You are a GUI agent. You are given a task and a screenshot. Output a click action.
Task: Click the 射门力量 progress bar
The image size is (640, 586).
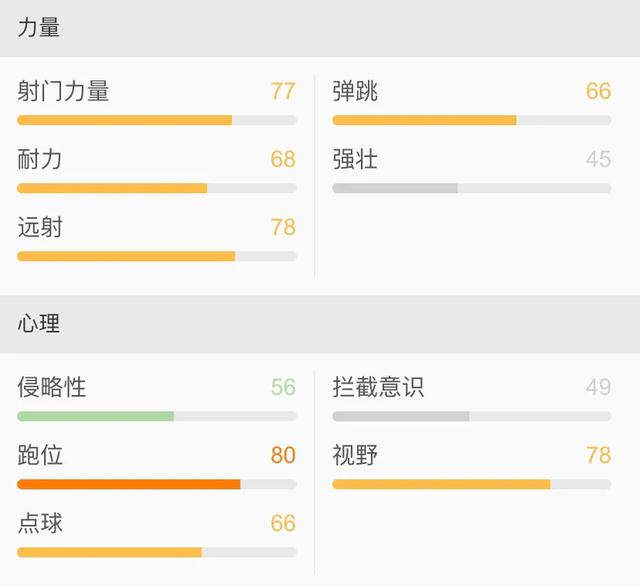156,120
